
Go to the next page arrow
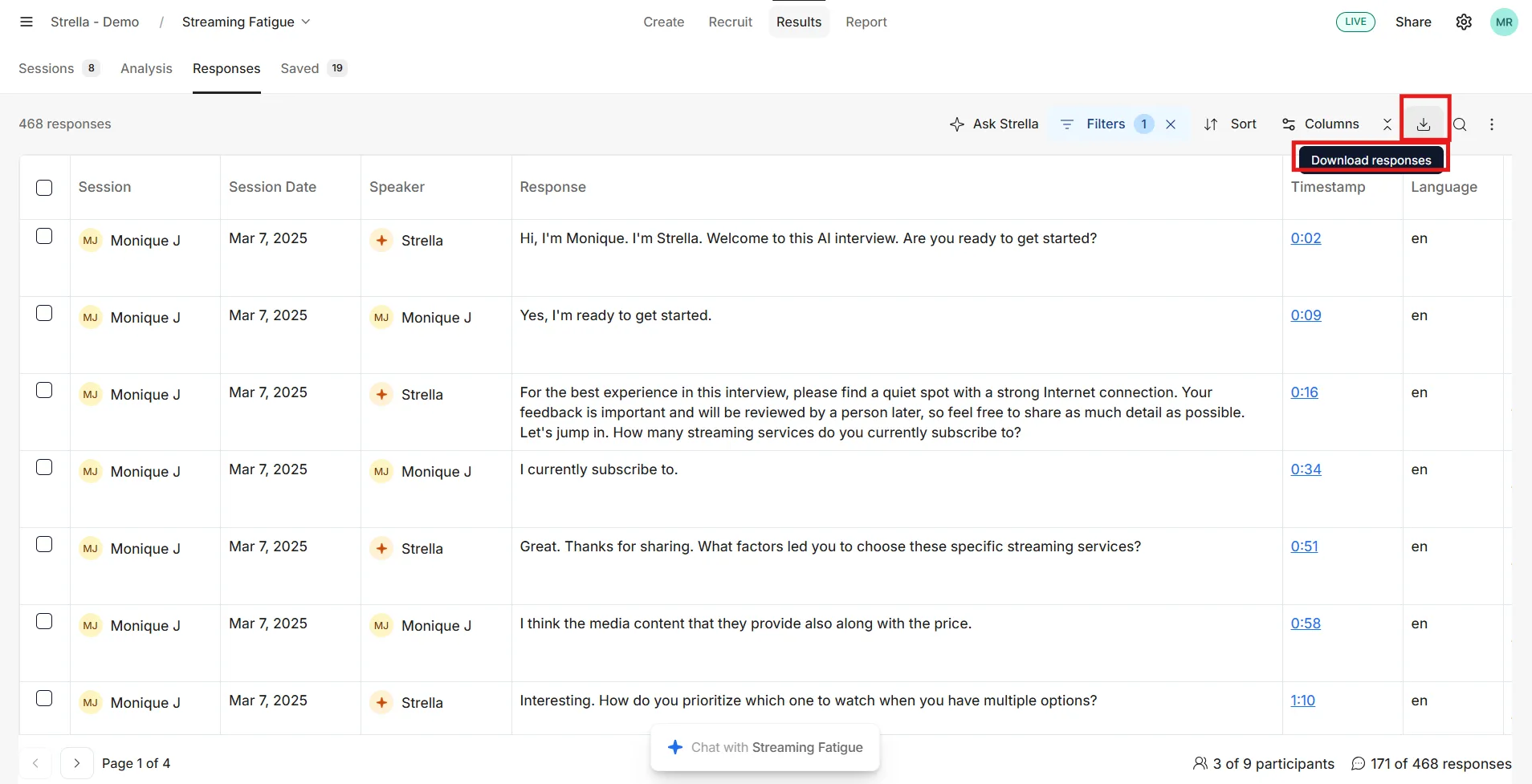(x=76, y=763)
